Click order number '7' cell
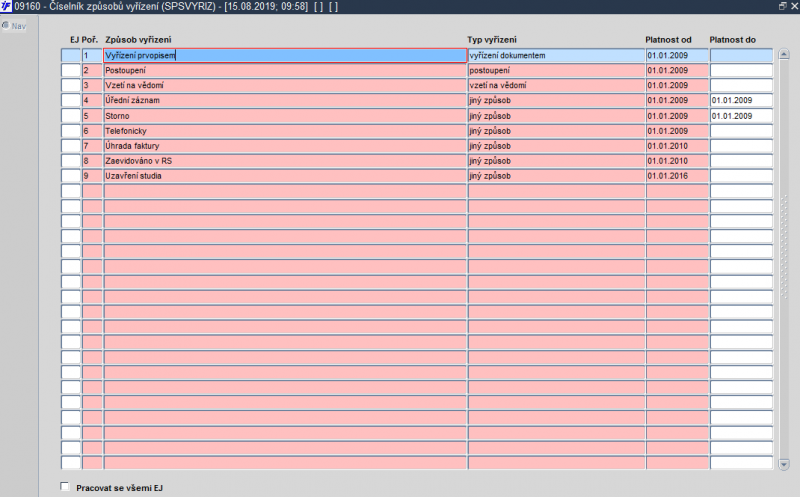 click(x=92, y=146)
